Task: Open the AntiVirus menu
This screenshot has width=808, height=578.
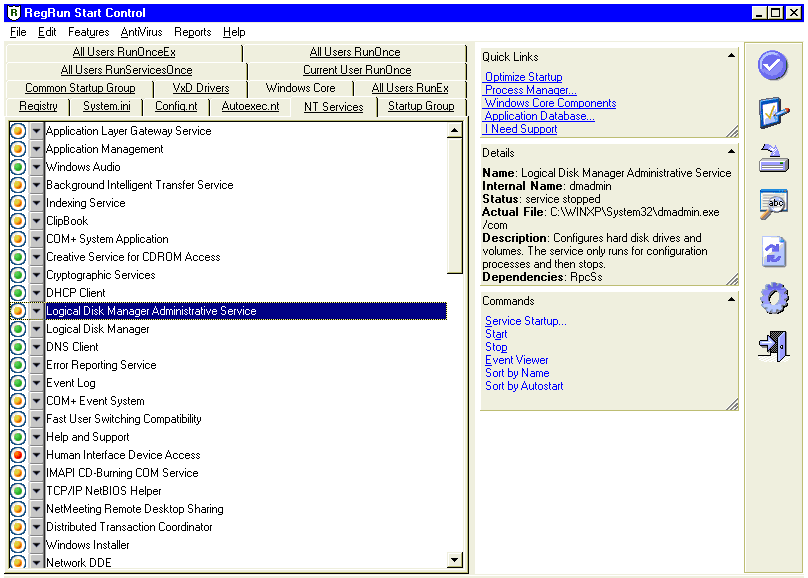Action: pyautogui.click(x=141, y=32)
